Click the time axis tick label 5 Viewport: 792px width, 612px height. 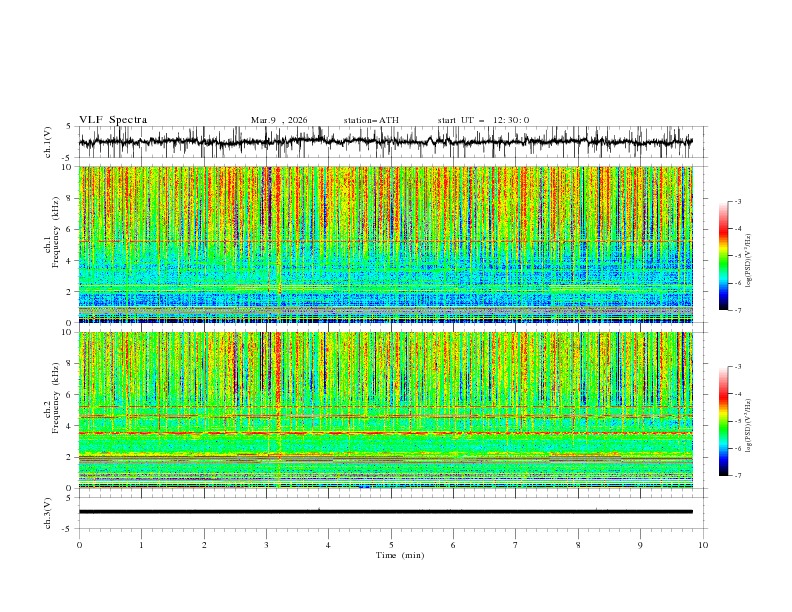pos(391,545)
